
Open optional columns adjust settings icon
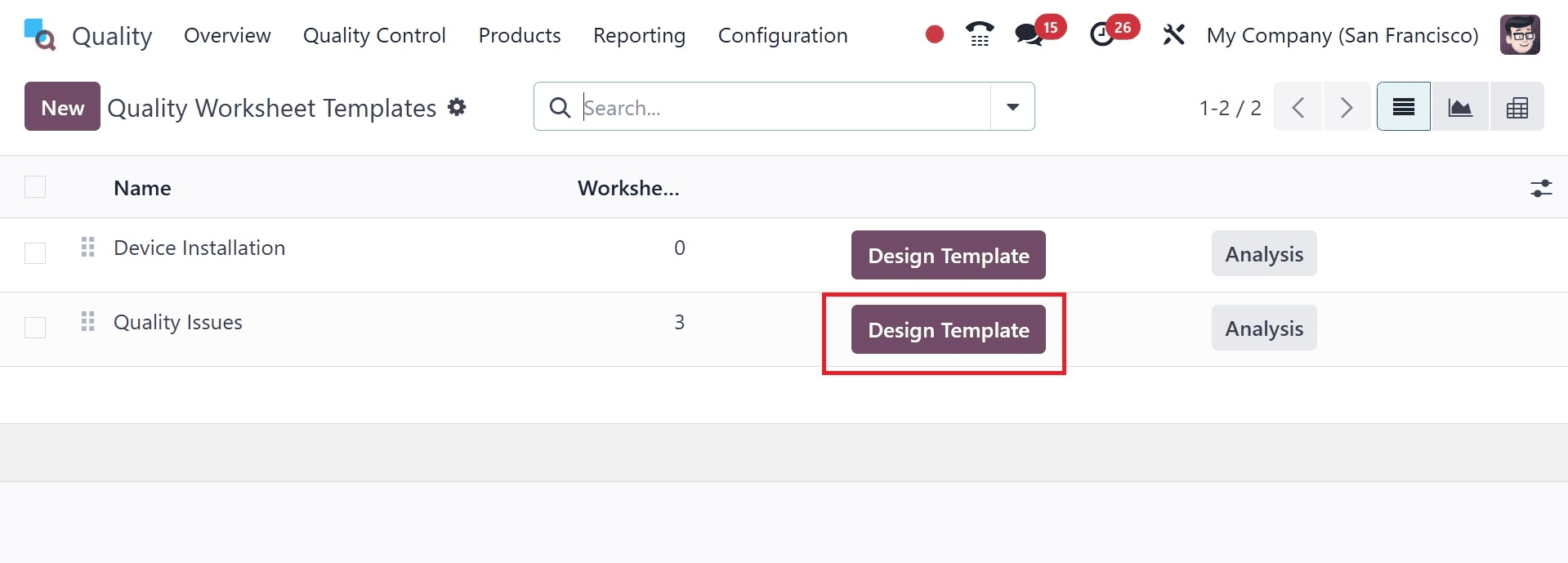coord(1541,189)
